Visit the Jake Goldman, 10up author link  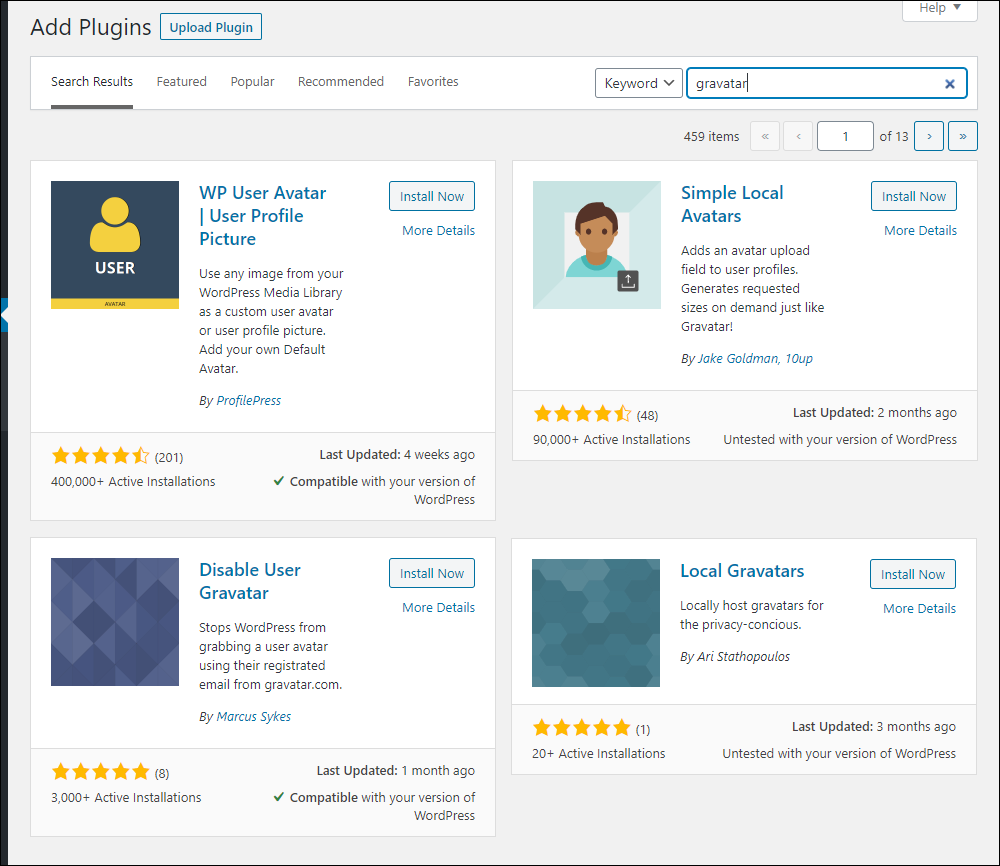pos(755,358)
